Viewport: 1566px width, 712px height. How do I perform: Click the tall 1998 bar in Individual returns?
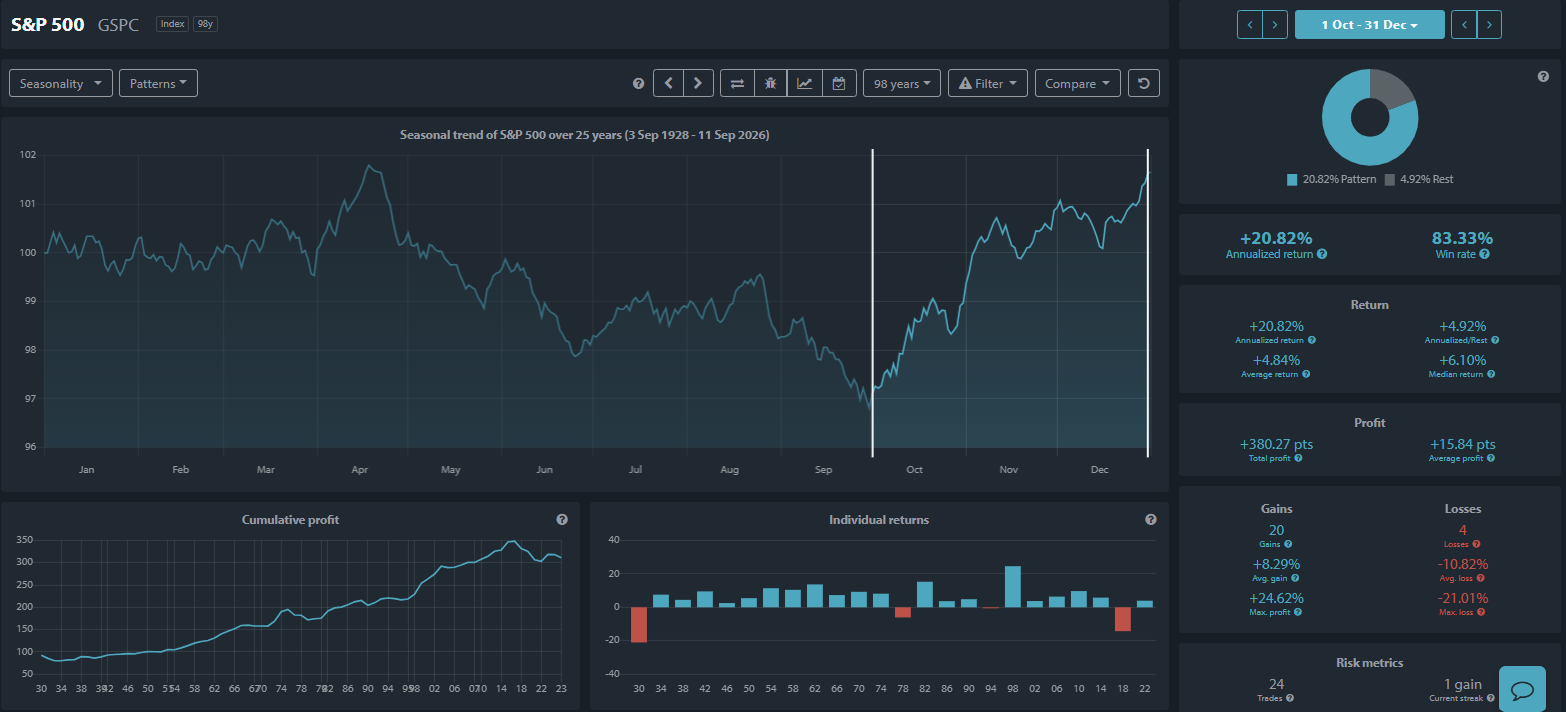click(1012, 586)
